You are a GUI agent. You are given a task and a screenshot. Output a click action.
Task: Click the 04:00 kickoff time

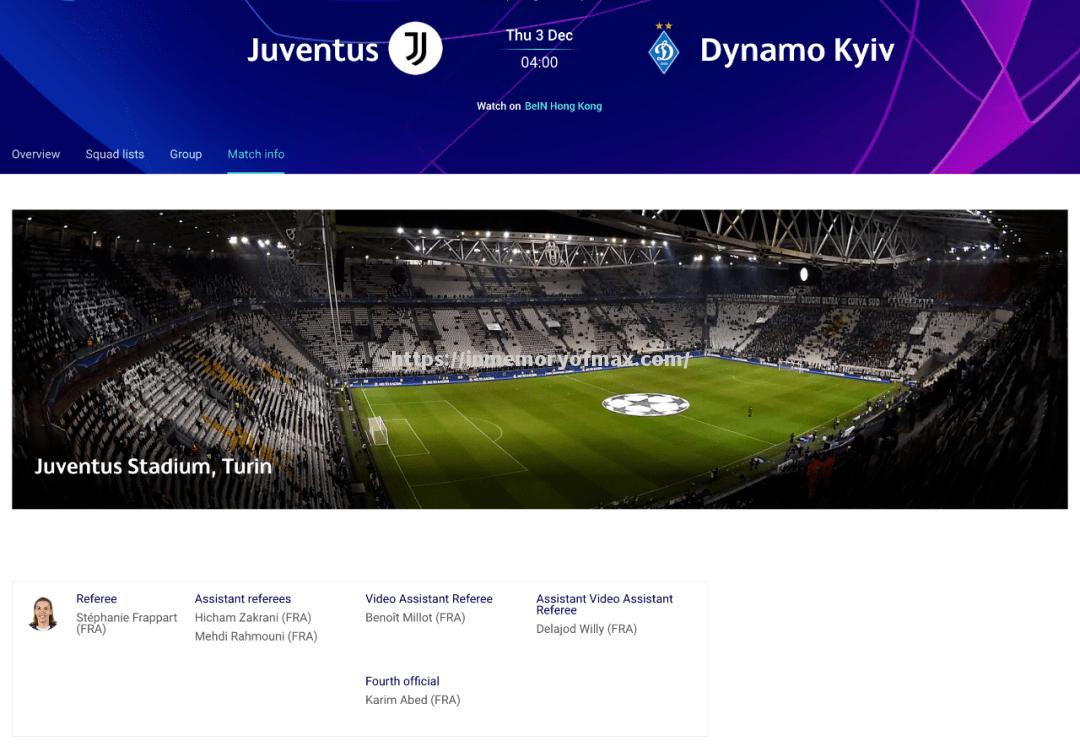(539, 62)
